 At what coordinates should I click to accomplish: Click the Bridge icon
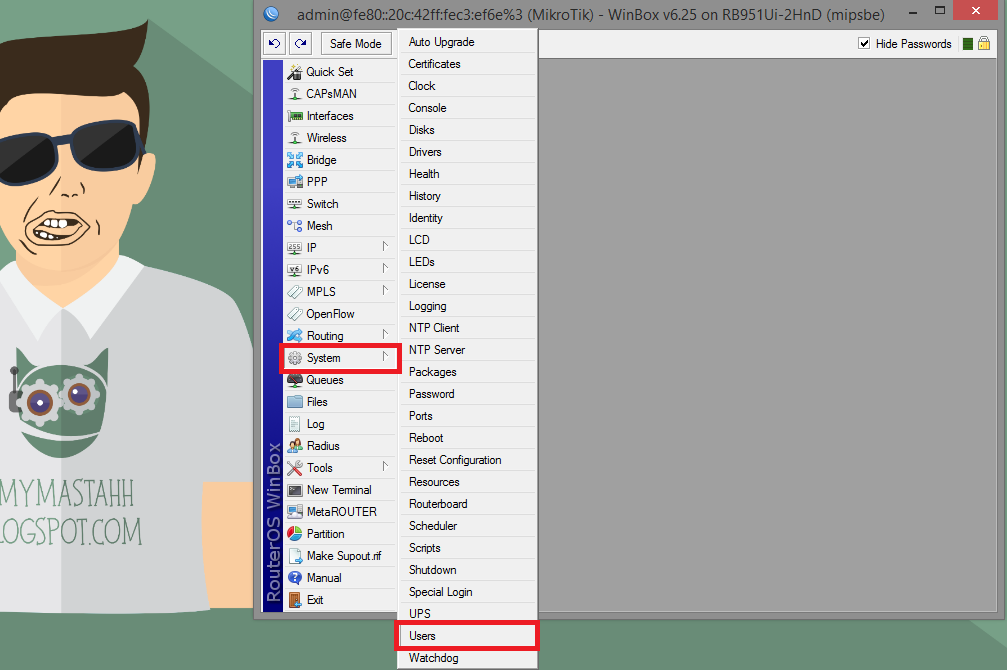[295, 160]
